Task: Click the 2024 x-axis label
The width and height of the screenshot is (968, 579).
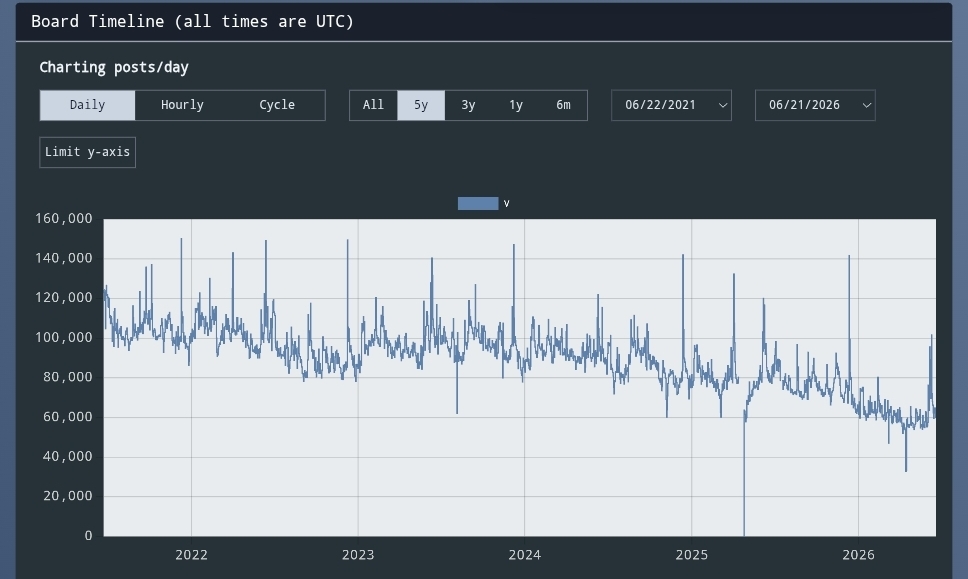Action: coord(525,555)
